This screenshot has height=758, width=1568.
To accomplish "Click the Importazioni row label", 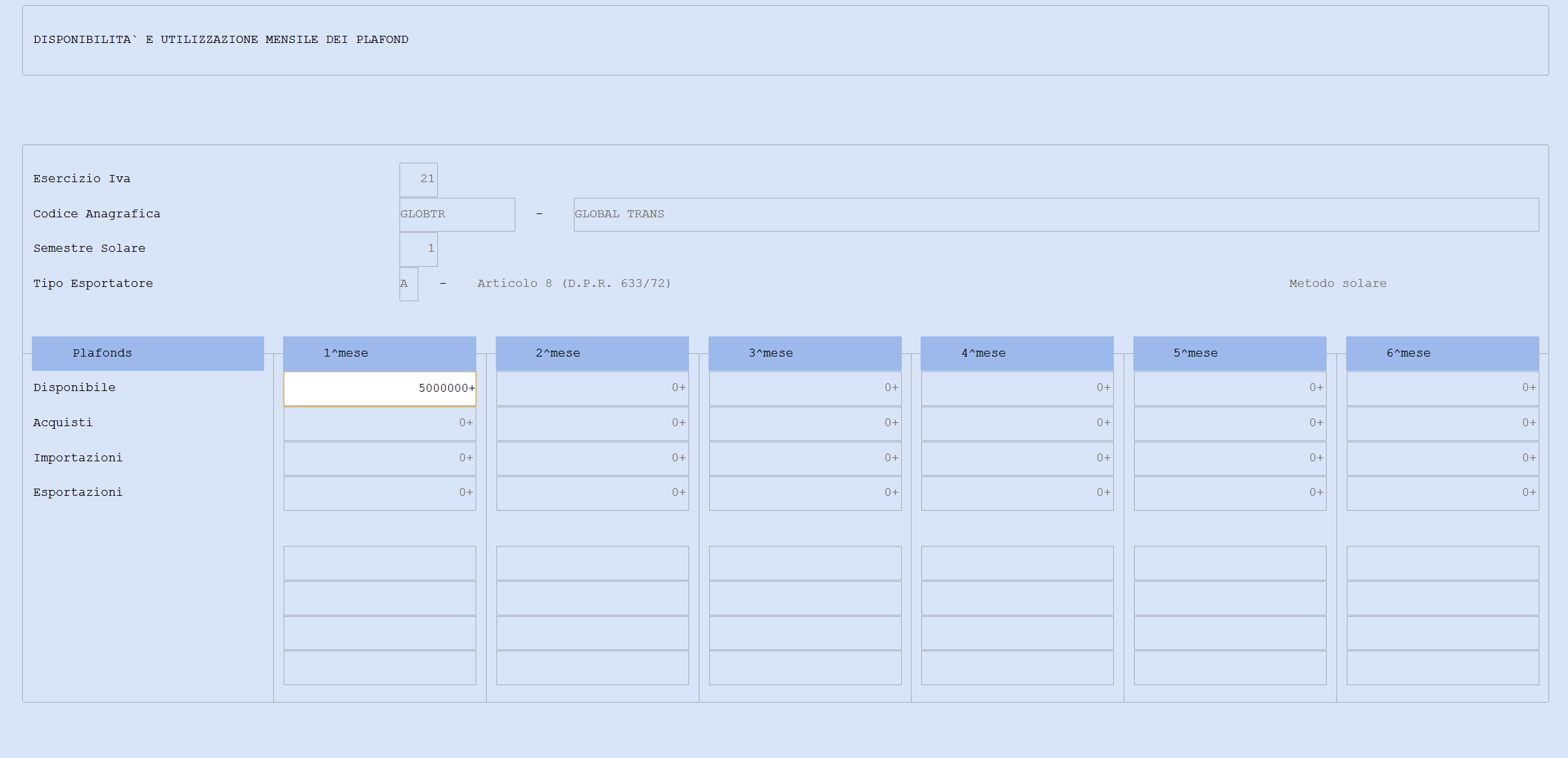I will pyautogui.click(x=78, y=458).
